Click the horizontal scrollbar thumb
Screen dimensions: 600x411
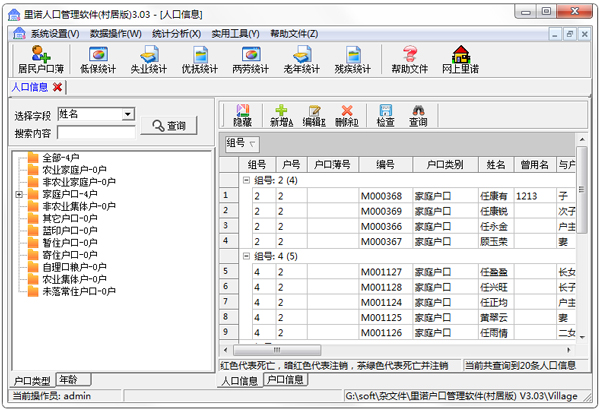pos(277,350)
